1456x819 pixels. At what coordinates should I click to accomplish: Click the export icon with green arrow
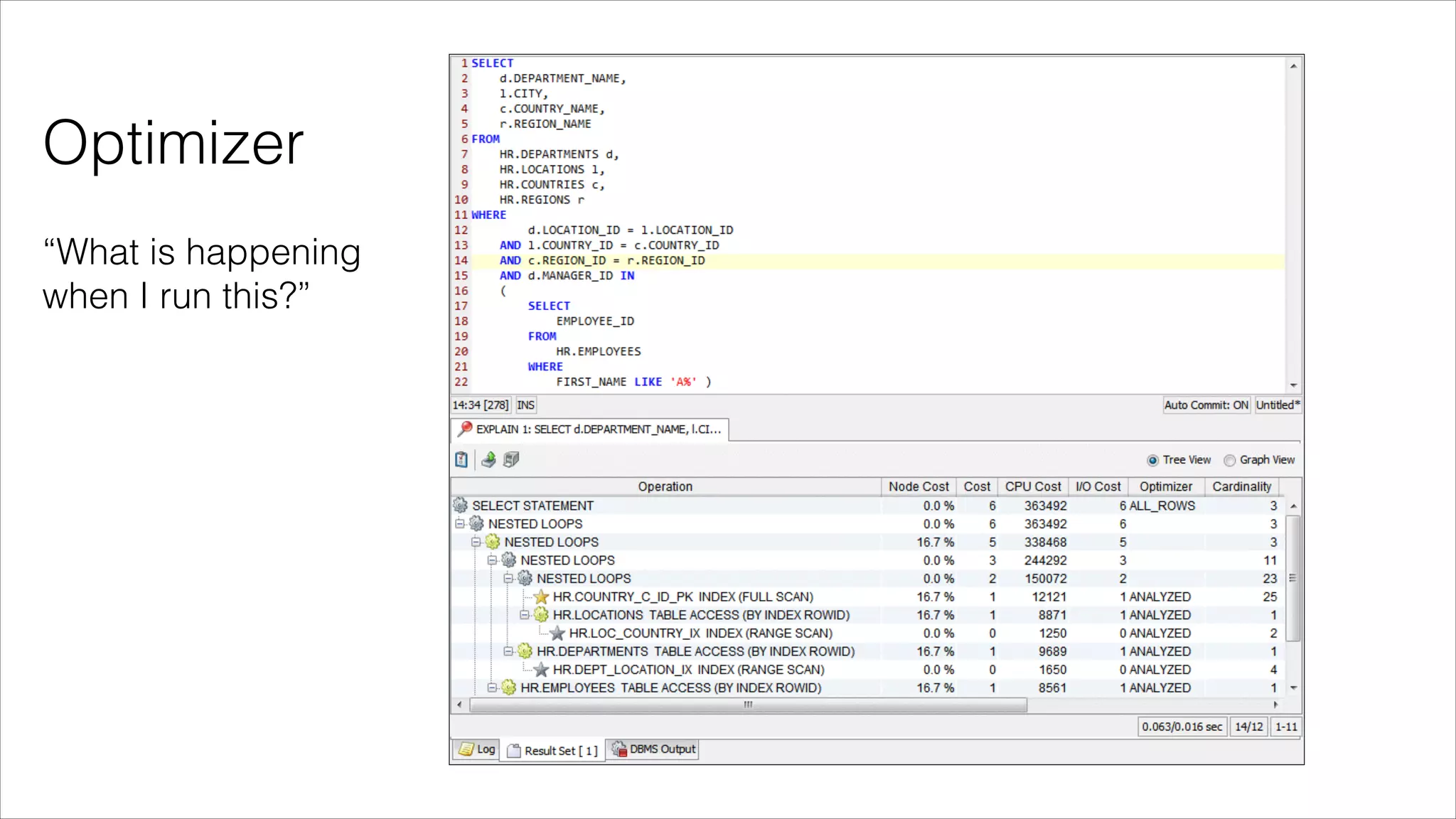[x=488, y=460]
